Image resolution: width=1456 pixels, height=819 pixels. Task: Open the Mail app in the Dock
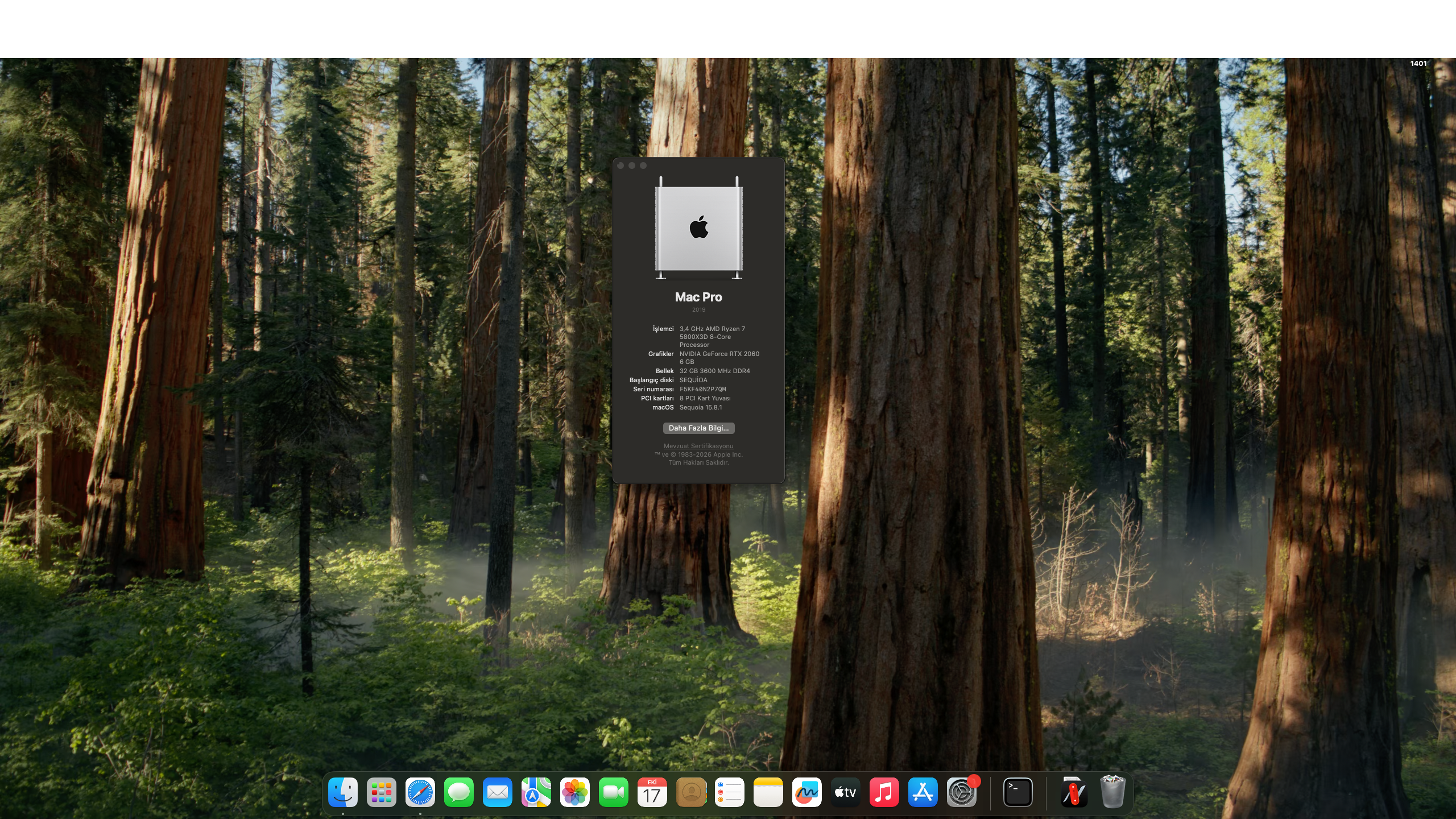point(498,792)
